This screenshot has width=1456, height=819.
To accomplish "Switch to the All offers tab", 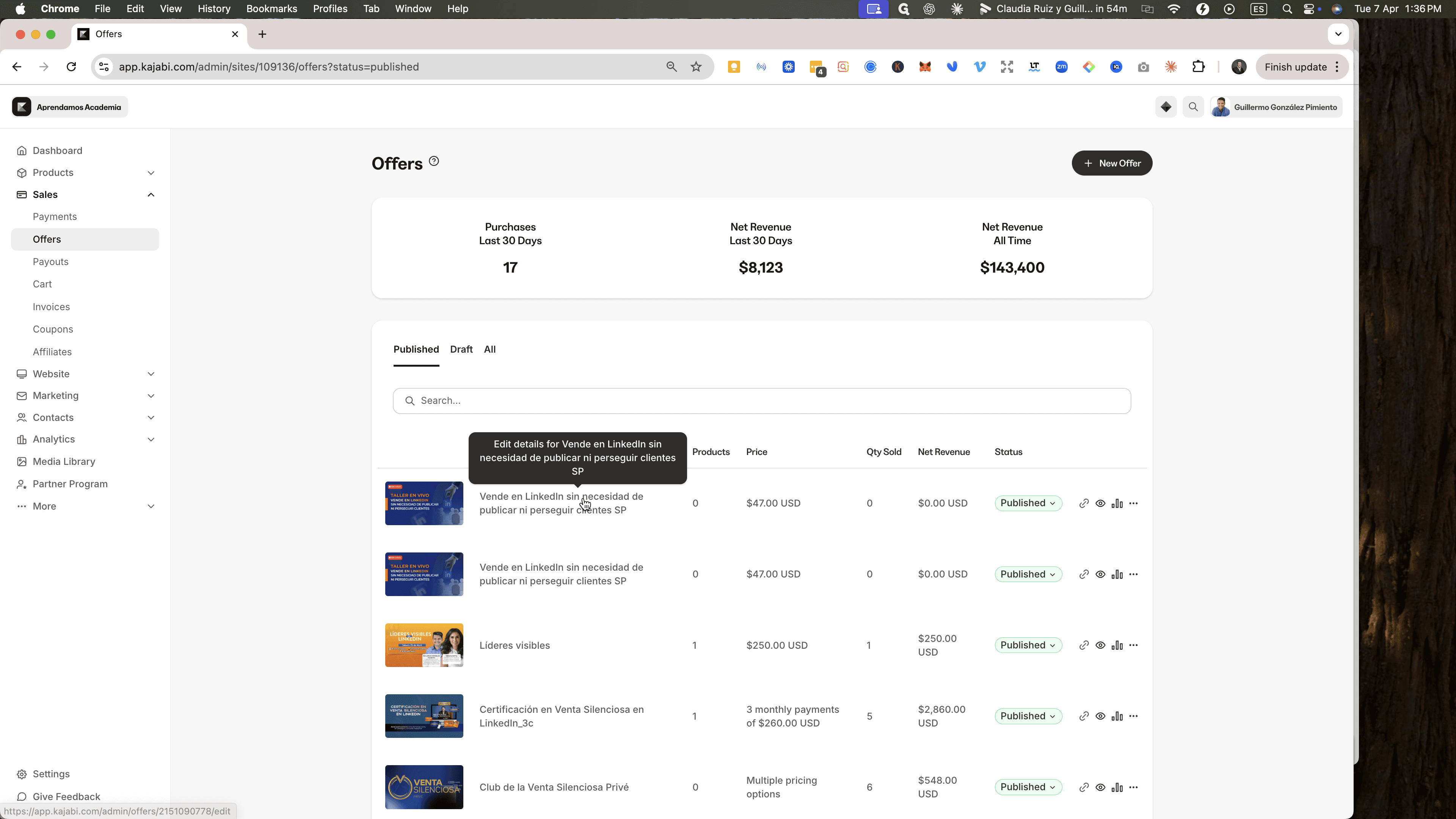I will (490, 349).
